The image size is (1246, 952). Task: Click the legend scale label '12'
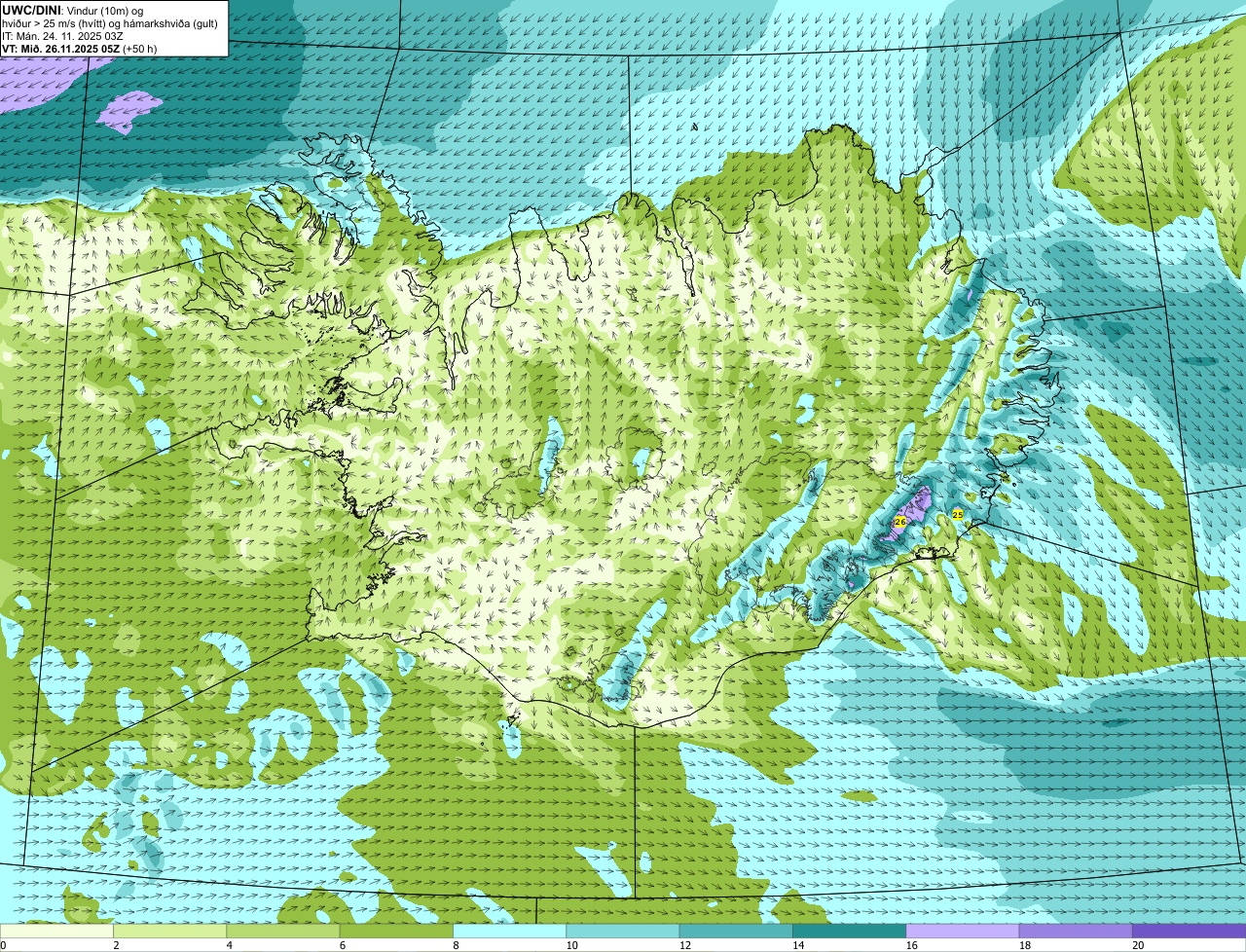(684, 945)
